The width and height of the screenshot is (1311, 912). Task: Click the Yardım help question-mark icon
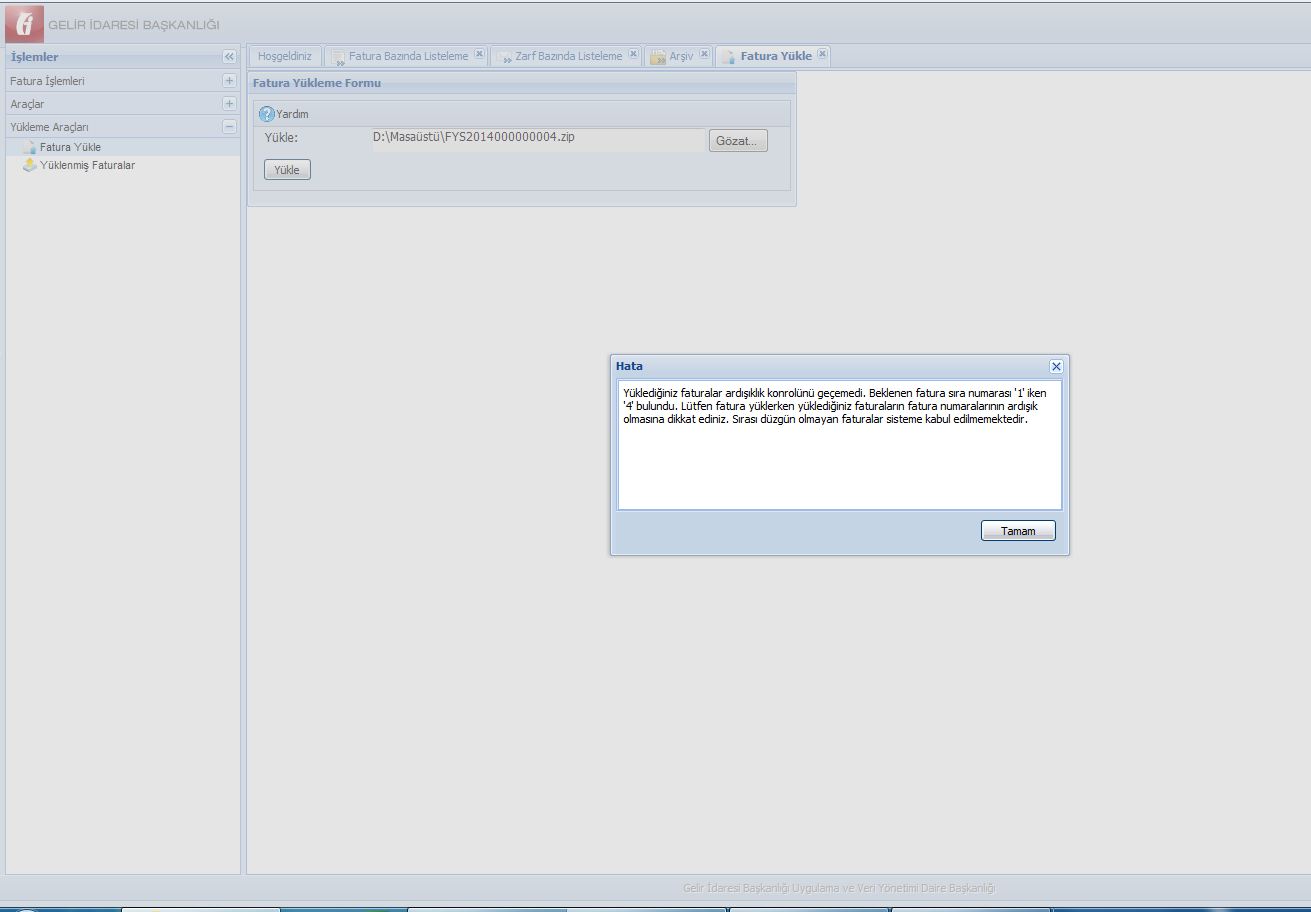tap(266, 114)
